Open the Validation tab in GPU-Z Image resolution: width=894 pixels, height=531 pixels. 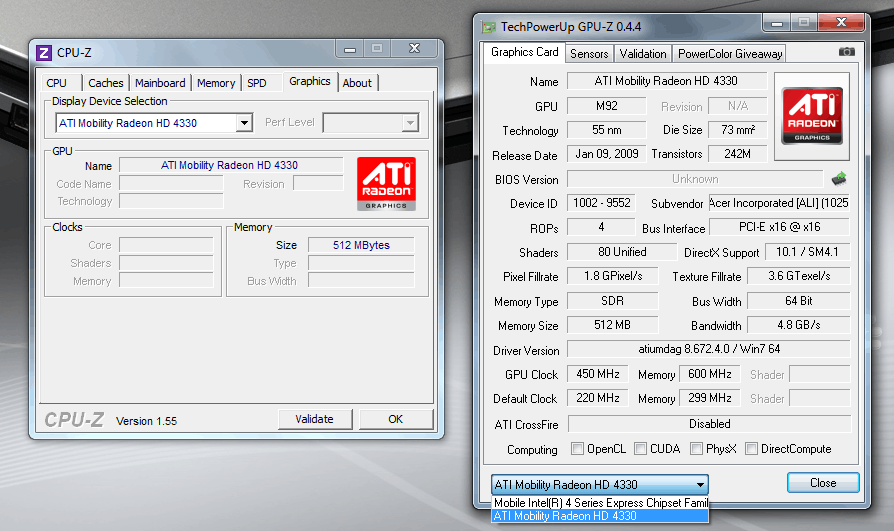point(643,54)
